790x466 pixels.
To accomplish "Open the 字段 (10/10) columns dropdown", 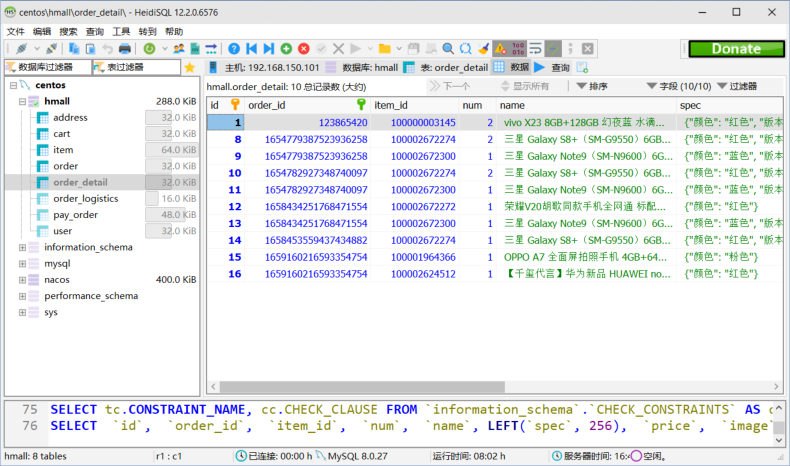I will (679, 86).
